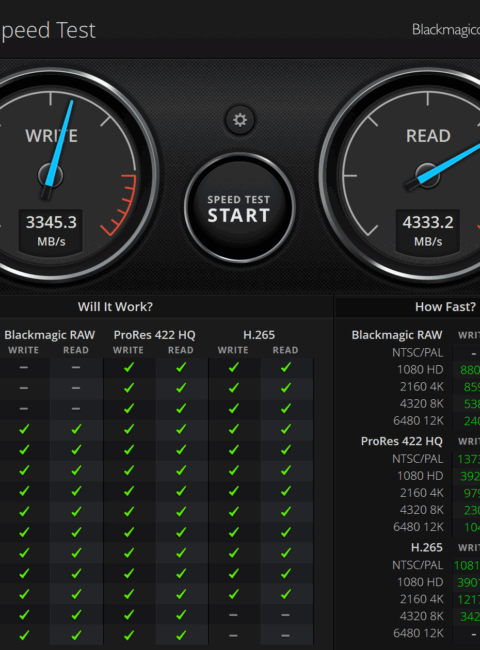The height and width of the screenshot is (650, 480).
Task: Click the "Will It Work?" panel heading
Action: coord(115,307)
